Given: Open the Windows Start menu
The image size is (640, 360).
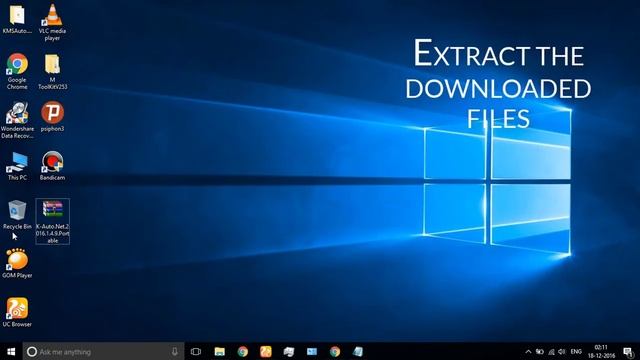Looking at the screenshot, I should tap(11, 351).
